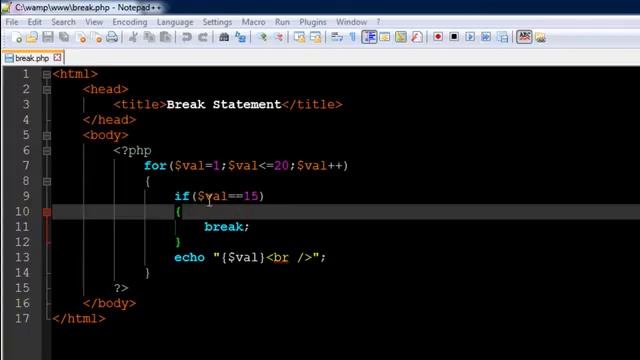
Task: Collapse the php block fold on line 6
Action: pos(47,151)
